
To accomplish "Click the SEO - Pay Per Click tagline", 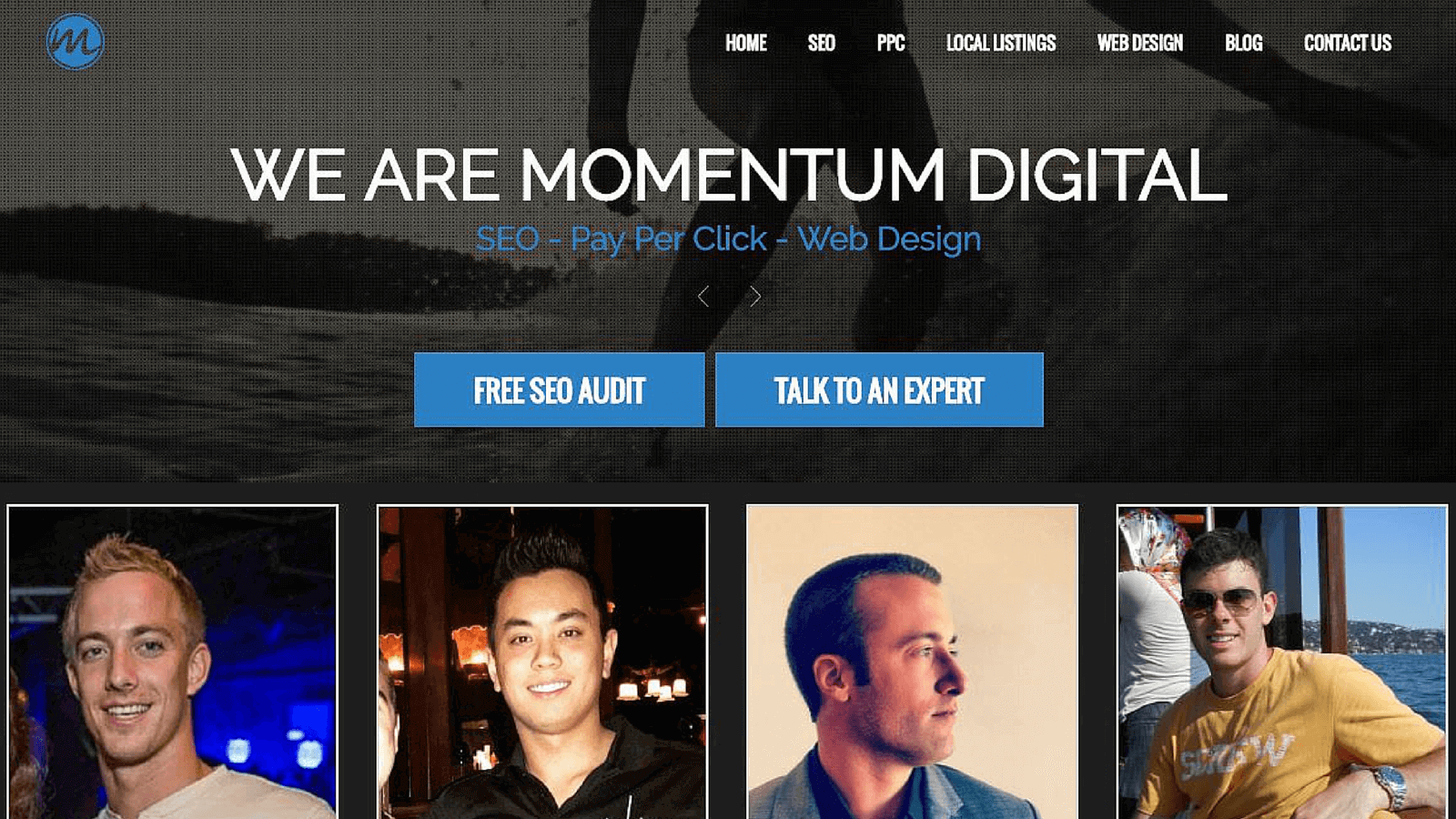I will click(728, 239).
